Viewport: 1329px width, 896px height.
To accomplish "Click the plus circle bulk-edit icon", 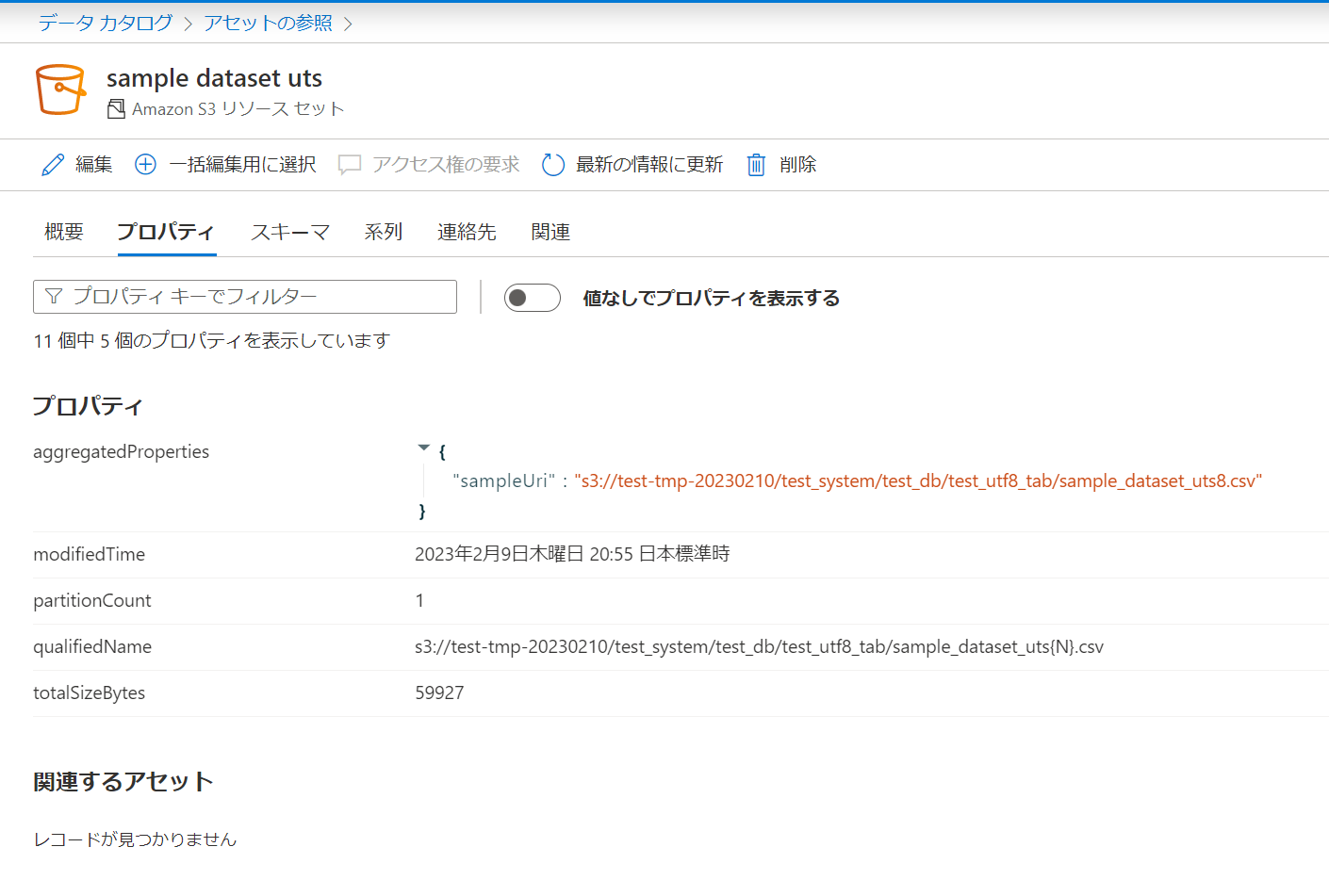I will tap(145, 165).
